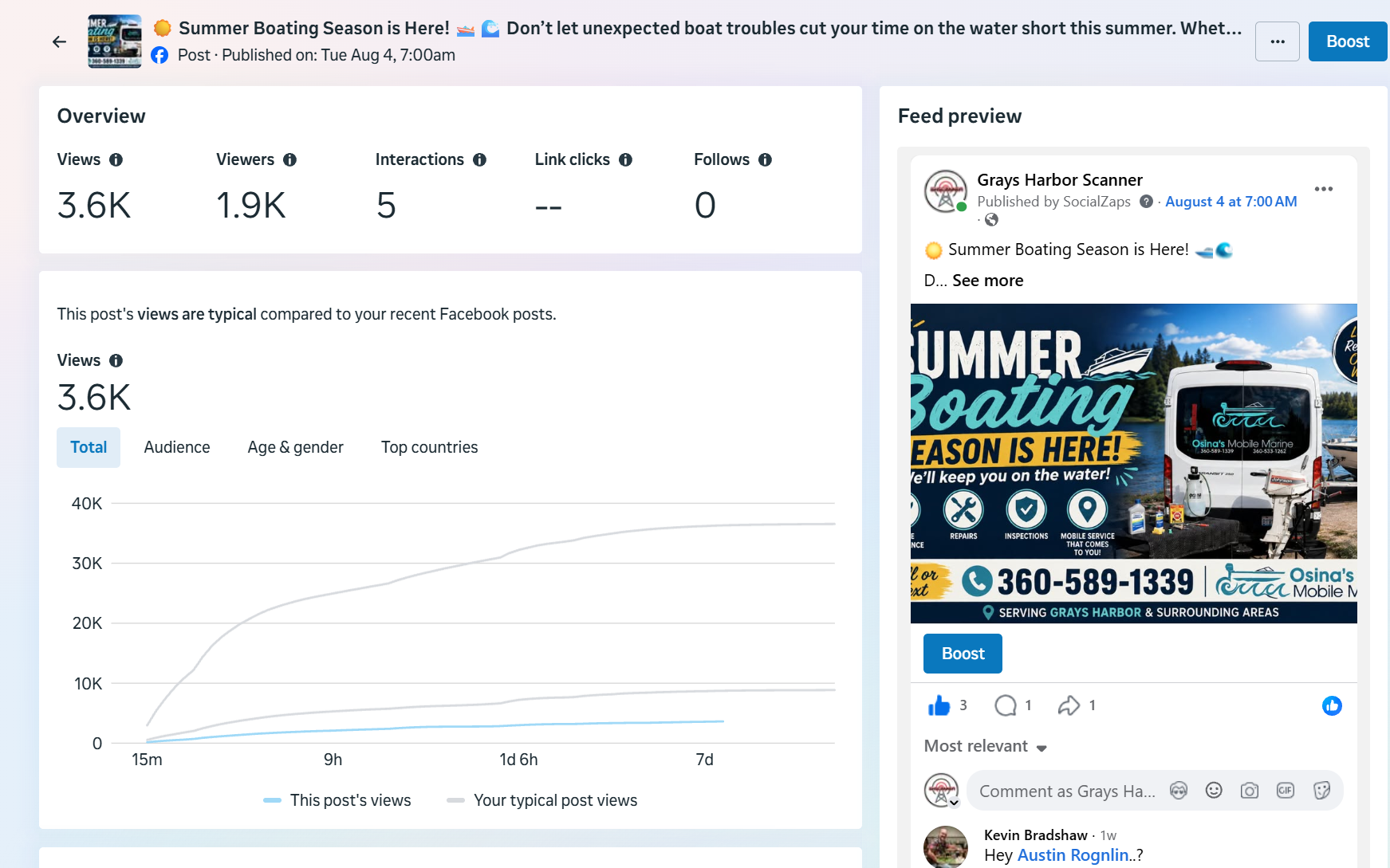Toggle 'Your typical post views' legend item
The width and height of the screenshot is (1390, 868).
542,800
